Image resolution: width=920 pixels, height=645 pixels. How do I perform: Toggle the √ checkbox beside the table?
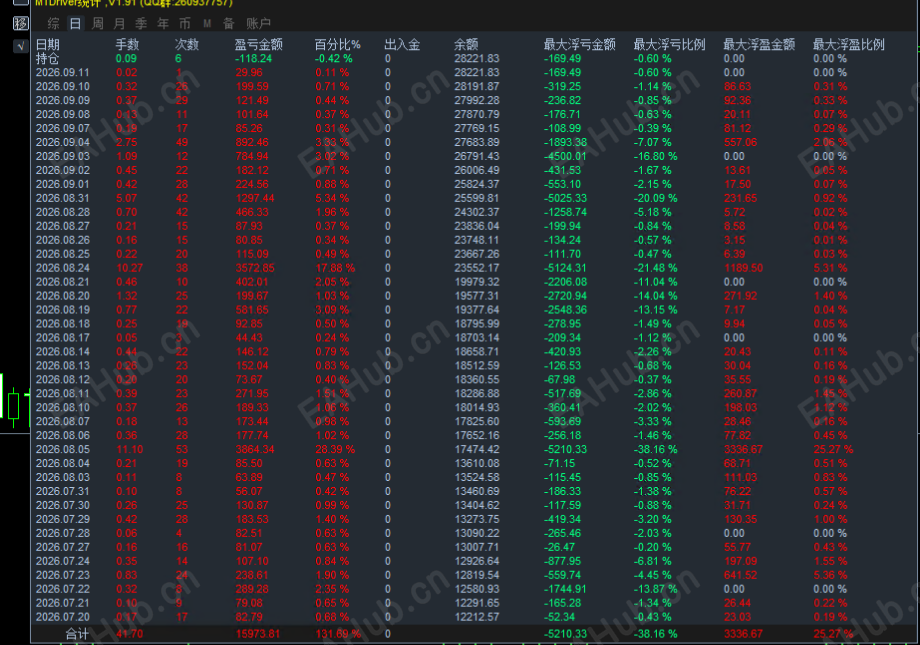coord(21,46)
